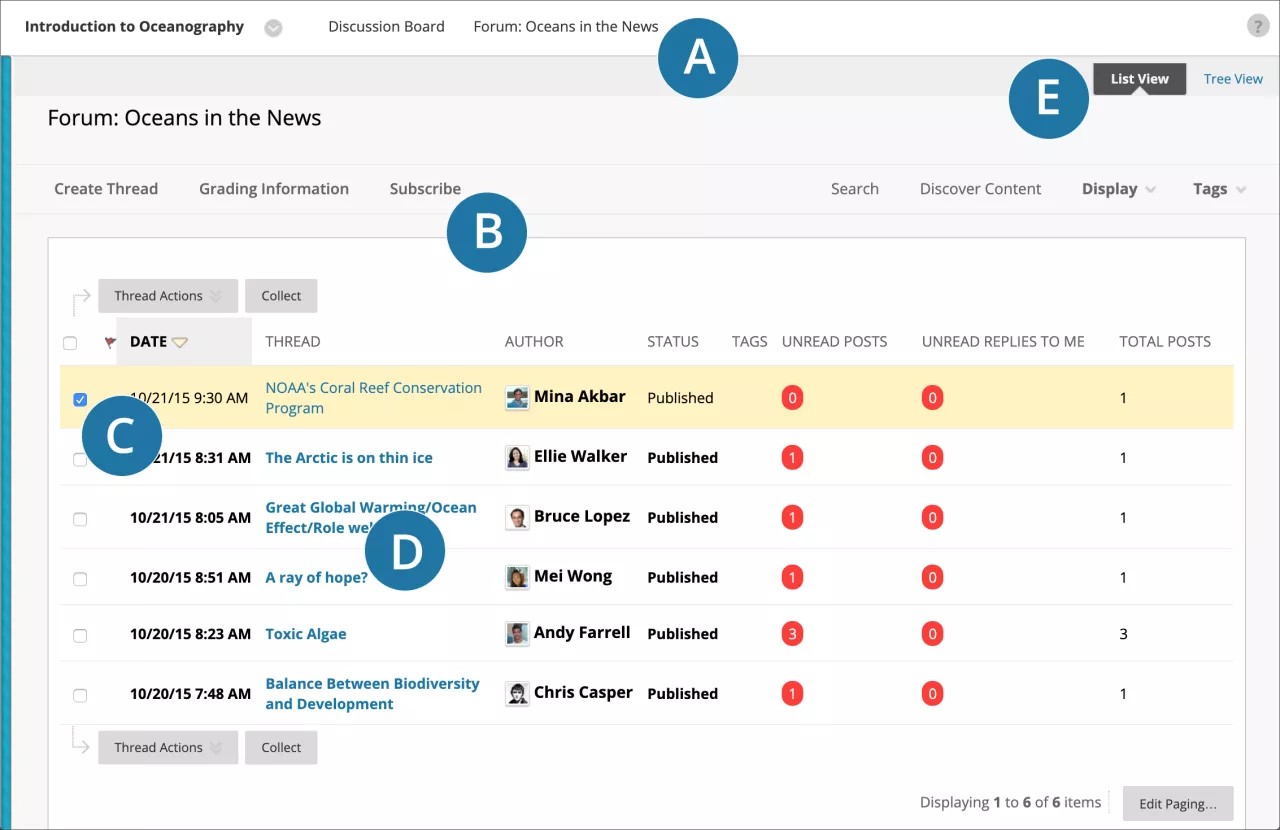Click the red unread posts badge for Toxic Algae

791,633
